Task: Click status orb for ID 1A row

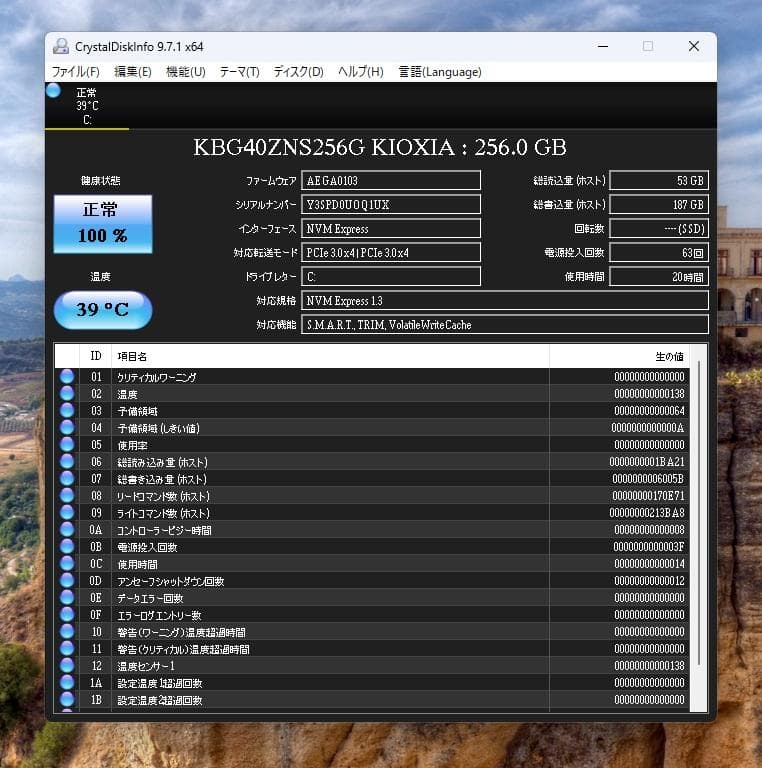Action: coord(67,682)
